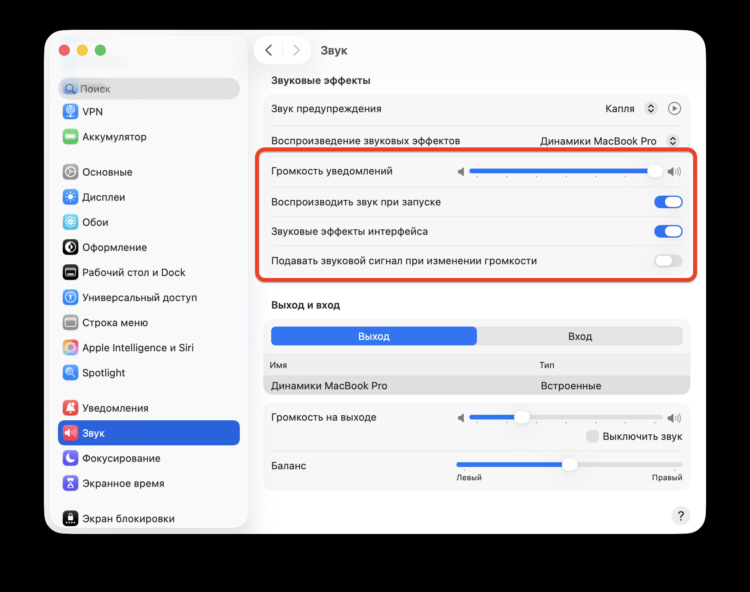Enable Подавать звуковой сигнал при изменении громкости
This screenshot has height=592, width=750.
(668, 261)
